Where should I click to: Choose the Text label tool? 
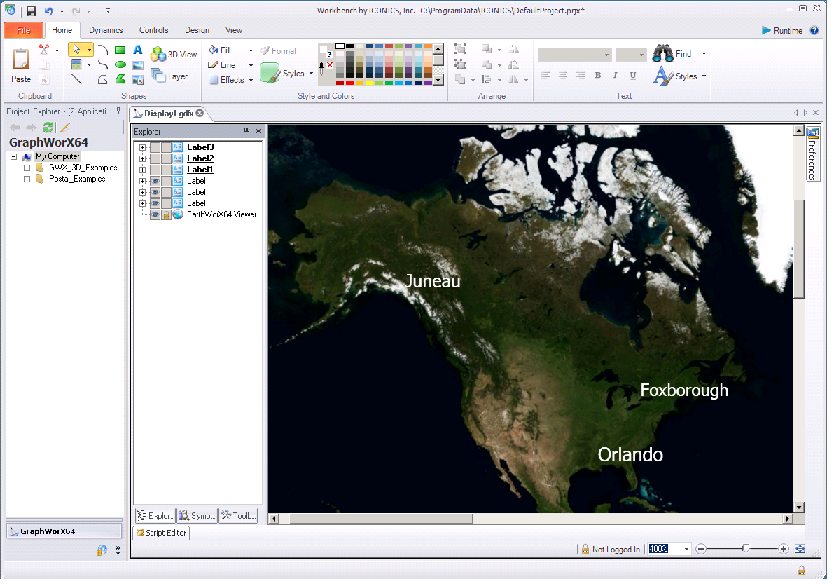tap(138, 50)
